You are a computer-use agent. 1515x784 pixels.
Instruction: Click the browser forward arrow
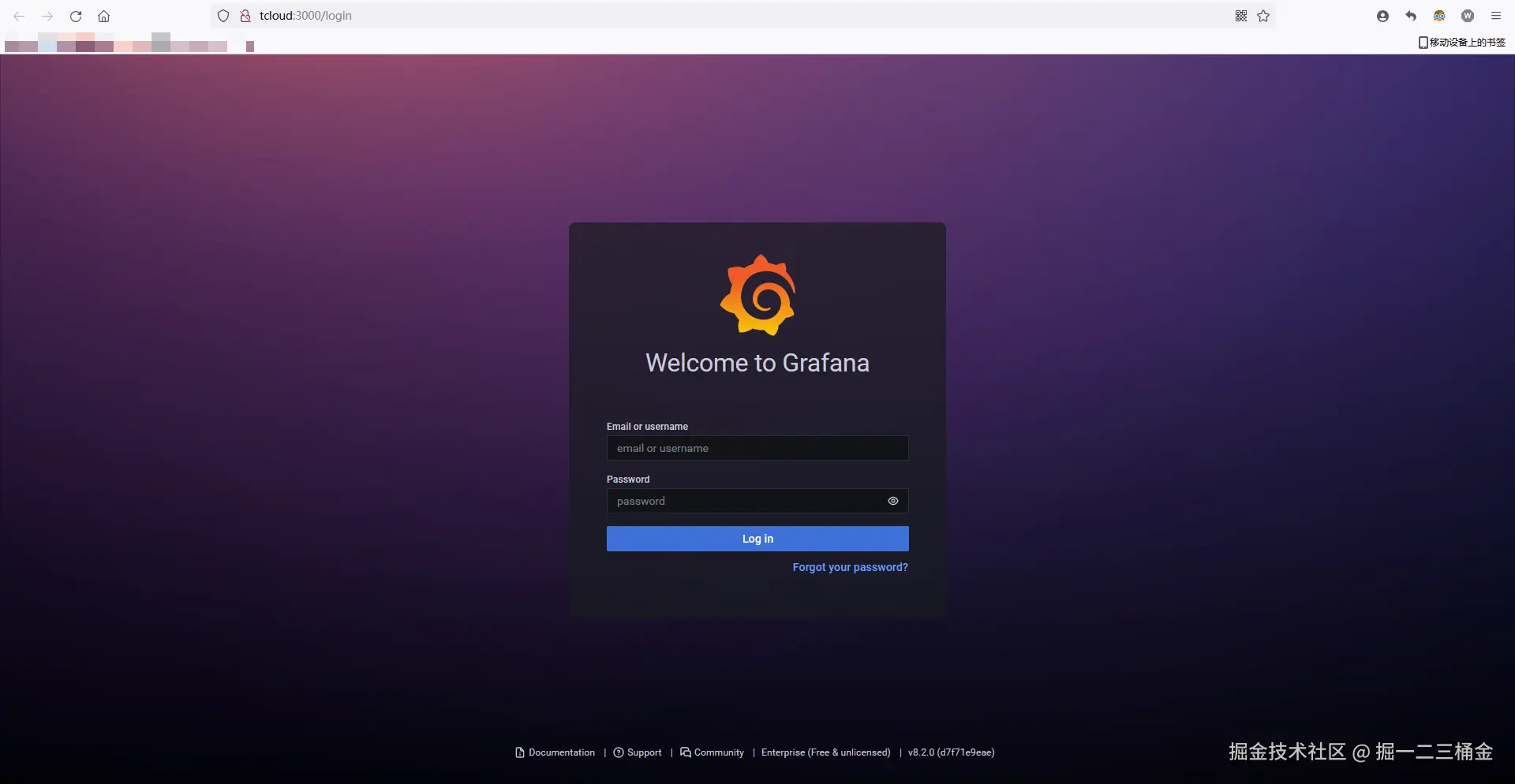point(47,16)
